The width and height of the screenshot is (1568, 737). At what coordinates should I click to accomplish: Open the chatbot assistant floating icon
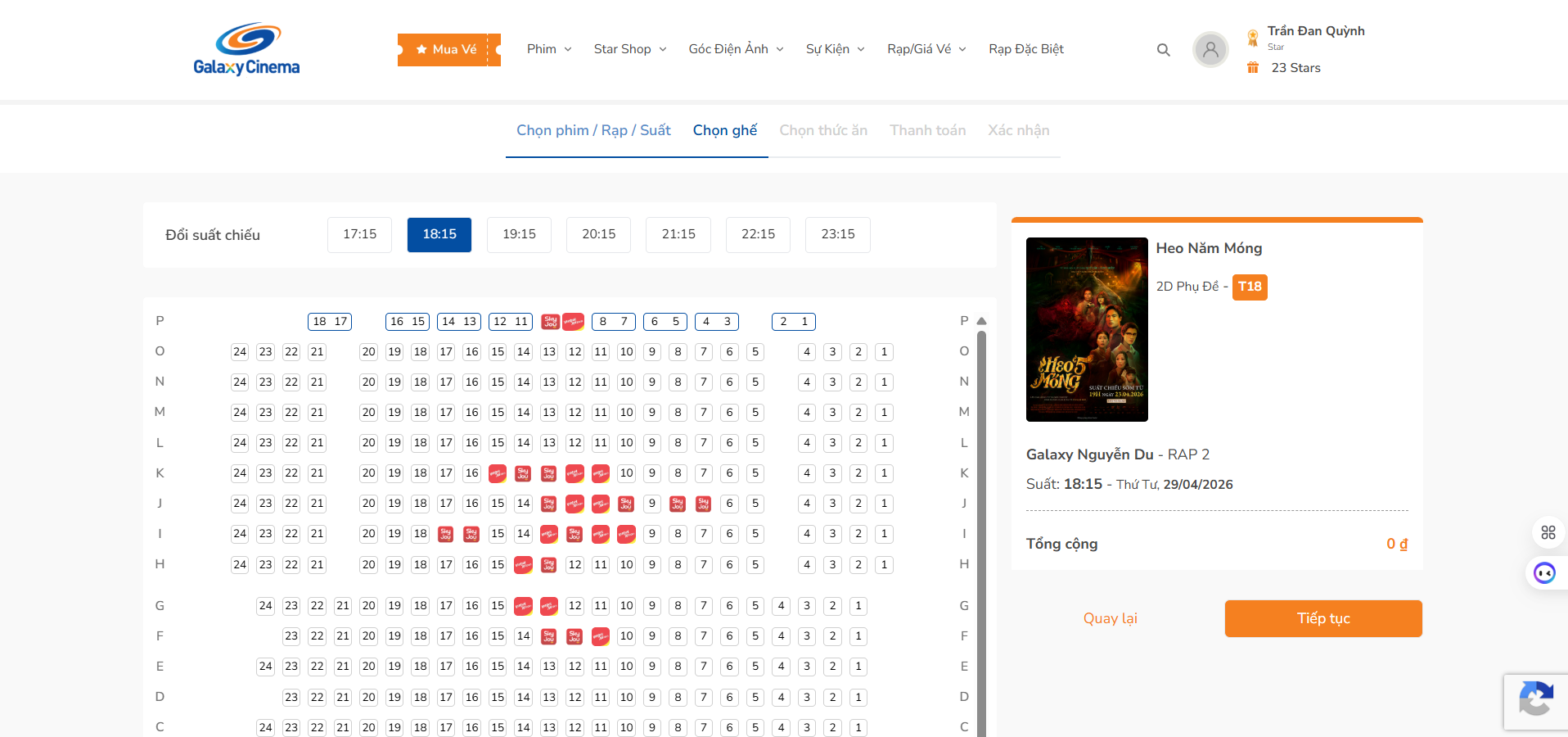click(x=1544, y=572)
